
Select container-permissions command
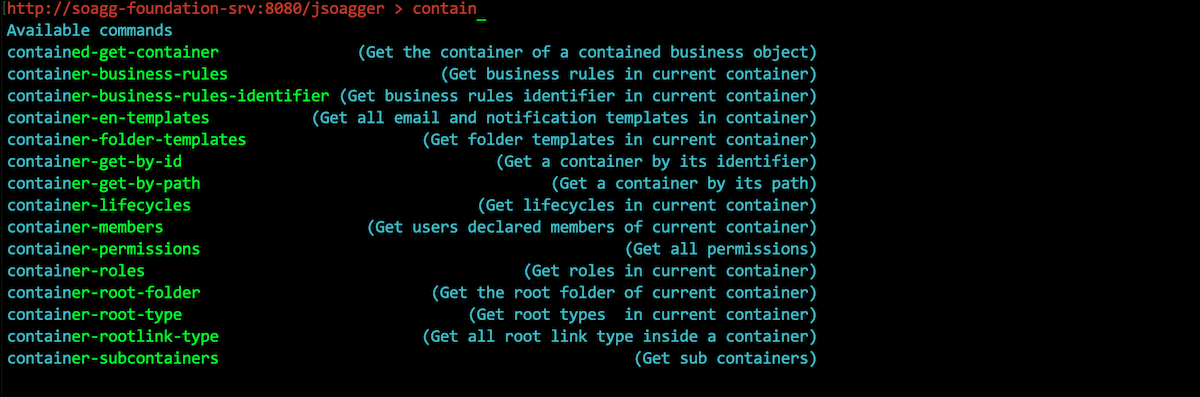(x=103, y=249)
